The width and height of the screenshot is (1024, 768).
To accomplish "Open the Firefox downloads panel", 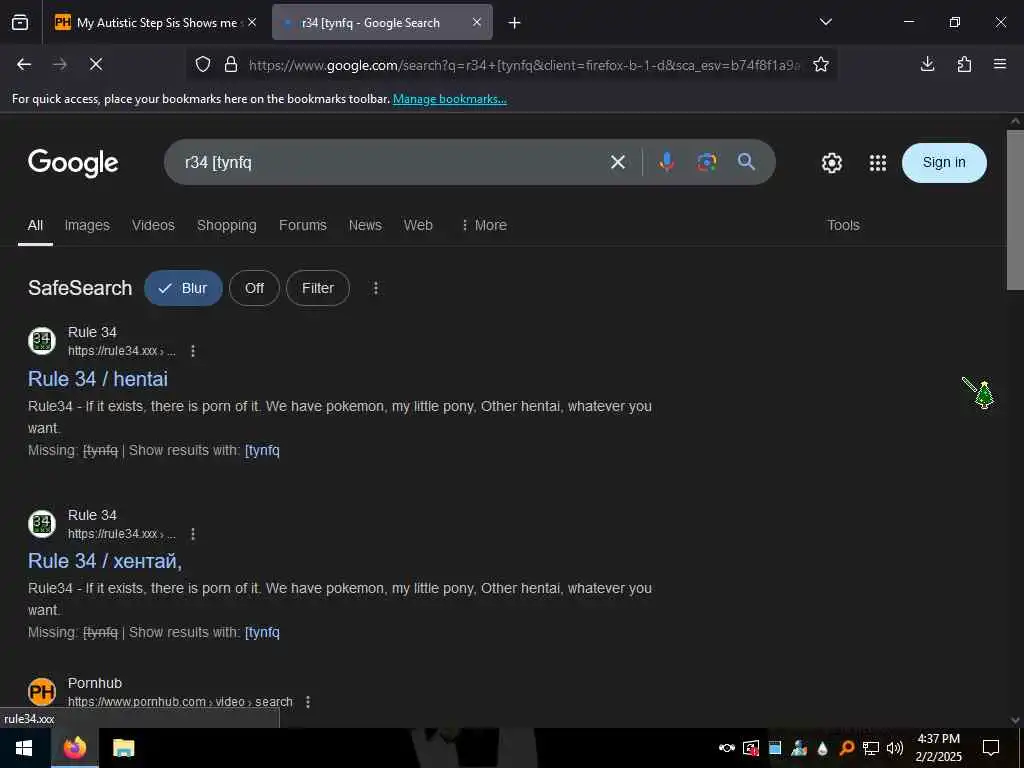I will 927,64.
